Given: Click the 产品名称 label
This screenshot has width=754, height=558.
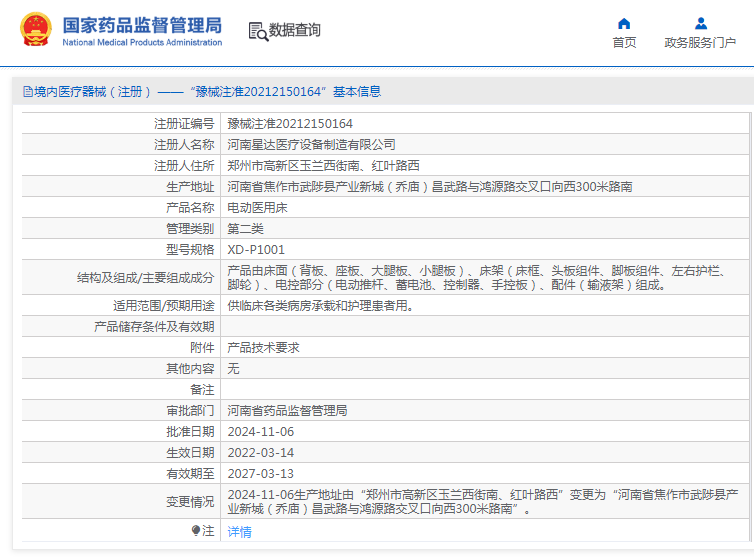Looking at the screenshot, I should point(190,208).
